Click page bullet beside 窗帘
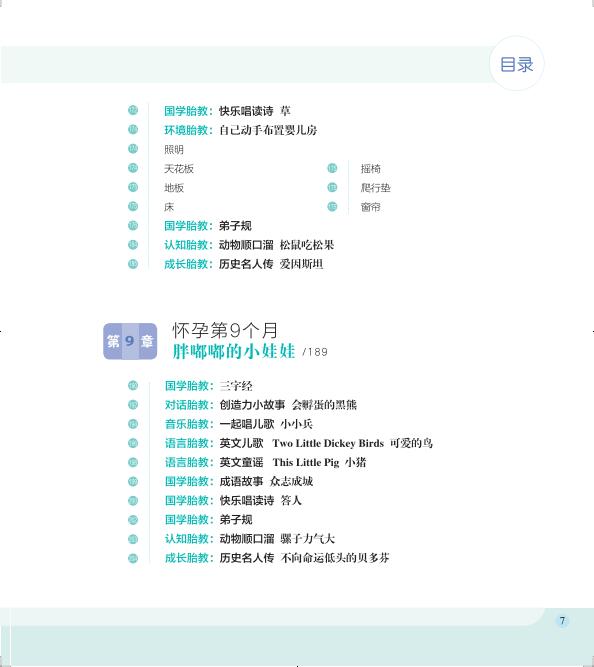The width and height of the screenshot is (594, 667). point(332,206)
